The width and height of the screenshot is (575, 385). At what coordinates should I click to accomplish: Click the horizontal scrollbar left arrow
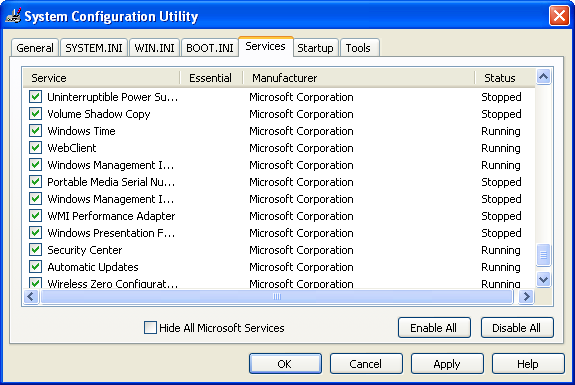[31, 296]
